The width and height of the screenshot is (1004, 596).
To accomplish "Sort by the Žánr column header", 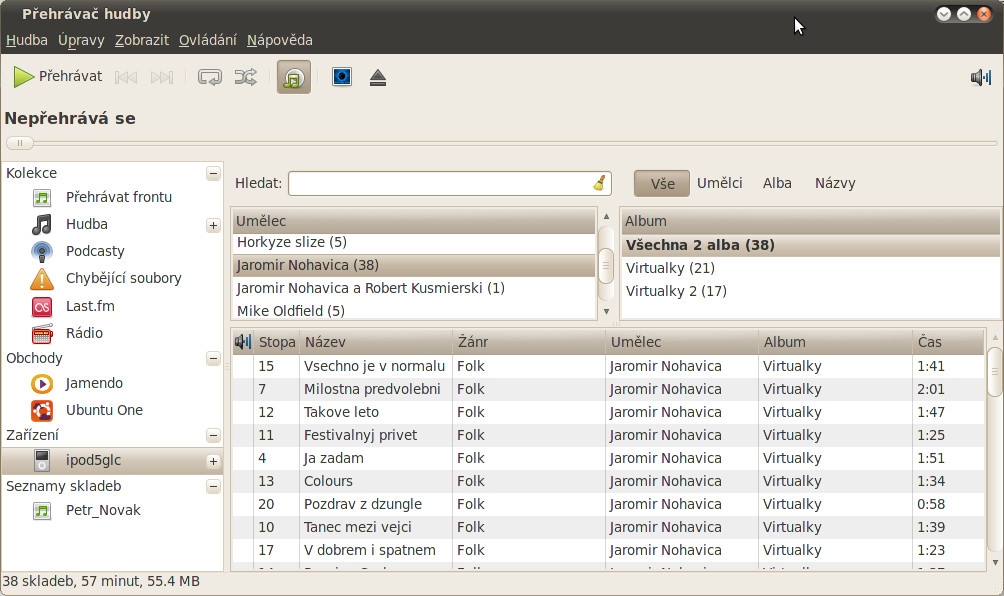I will tap(529, 342).
